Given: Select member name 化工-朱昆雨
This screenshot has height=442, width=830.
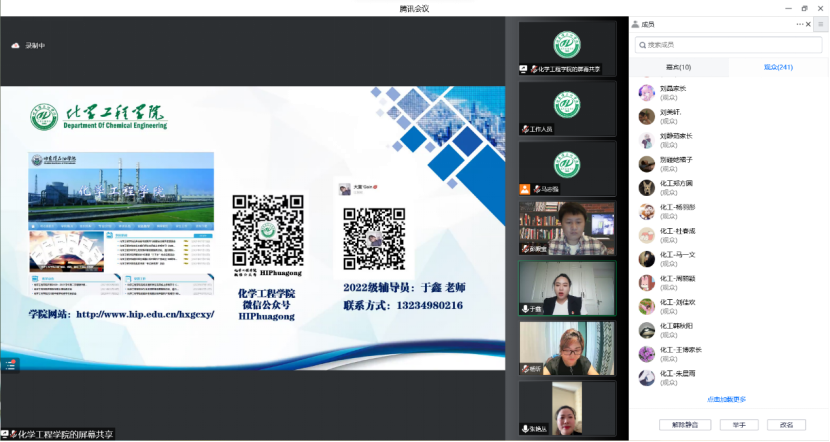Looking at the screenshot, I should pos(678,373).
